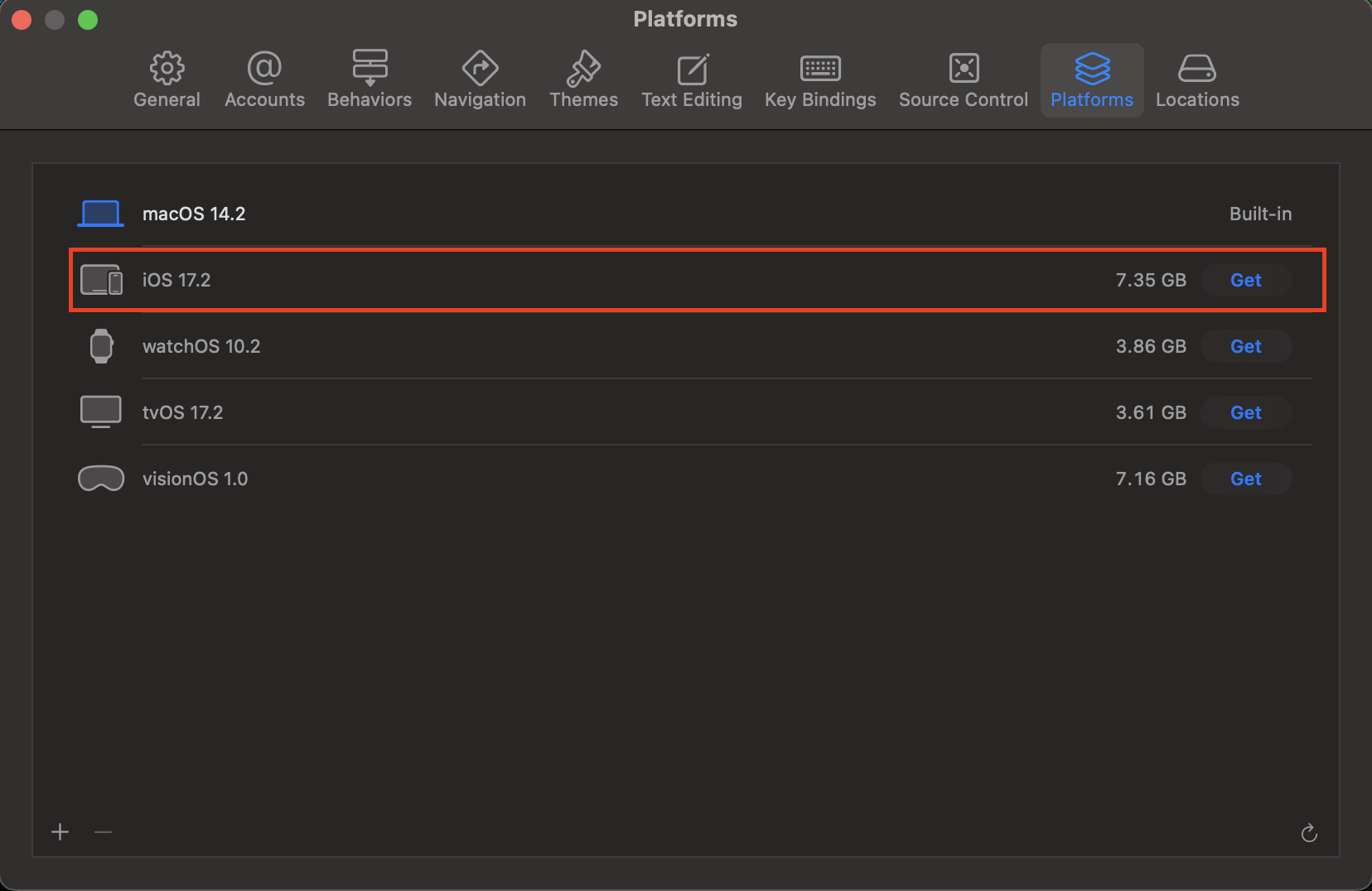Click the 7.16 GB size text
Viewport: 1372px width, 891px height.
pos(1151,479)
